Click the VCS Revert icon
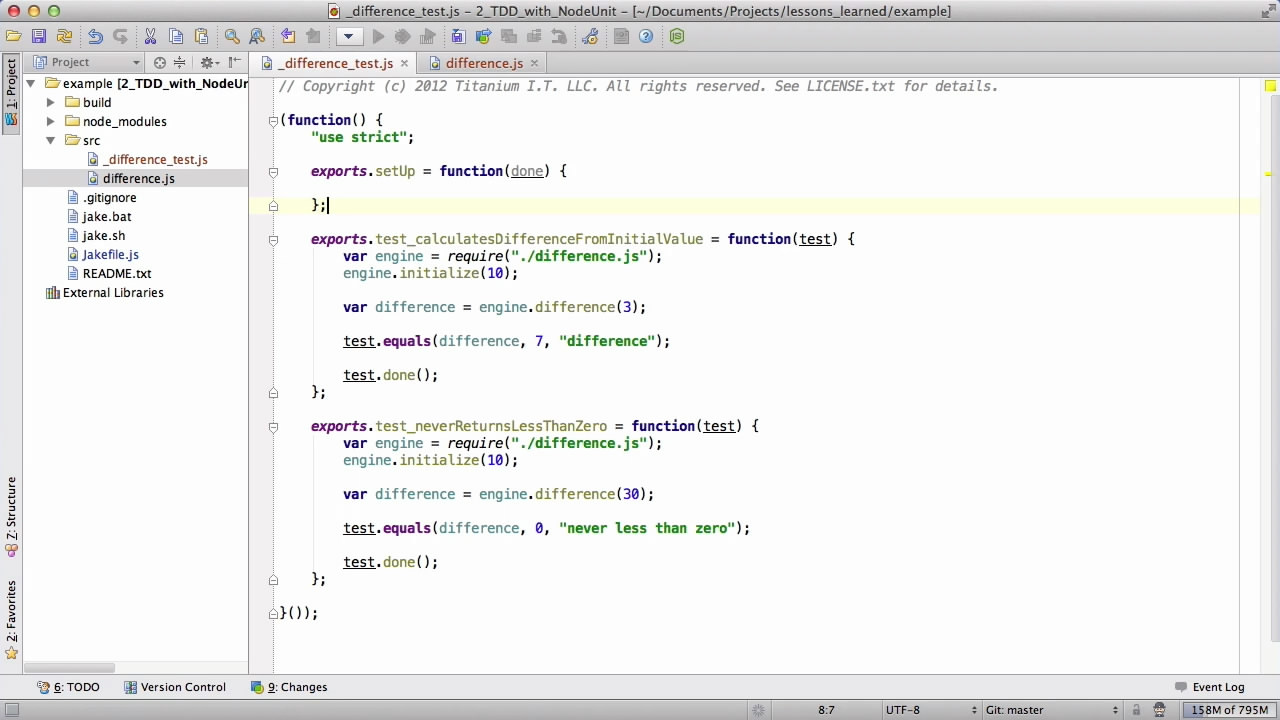 [559, 36]
